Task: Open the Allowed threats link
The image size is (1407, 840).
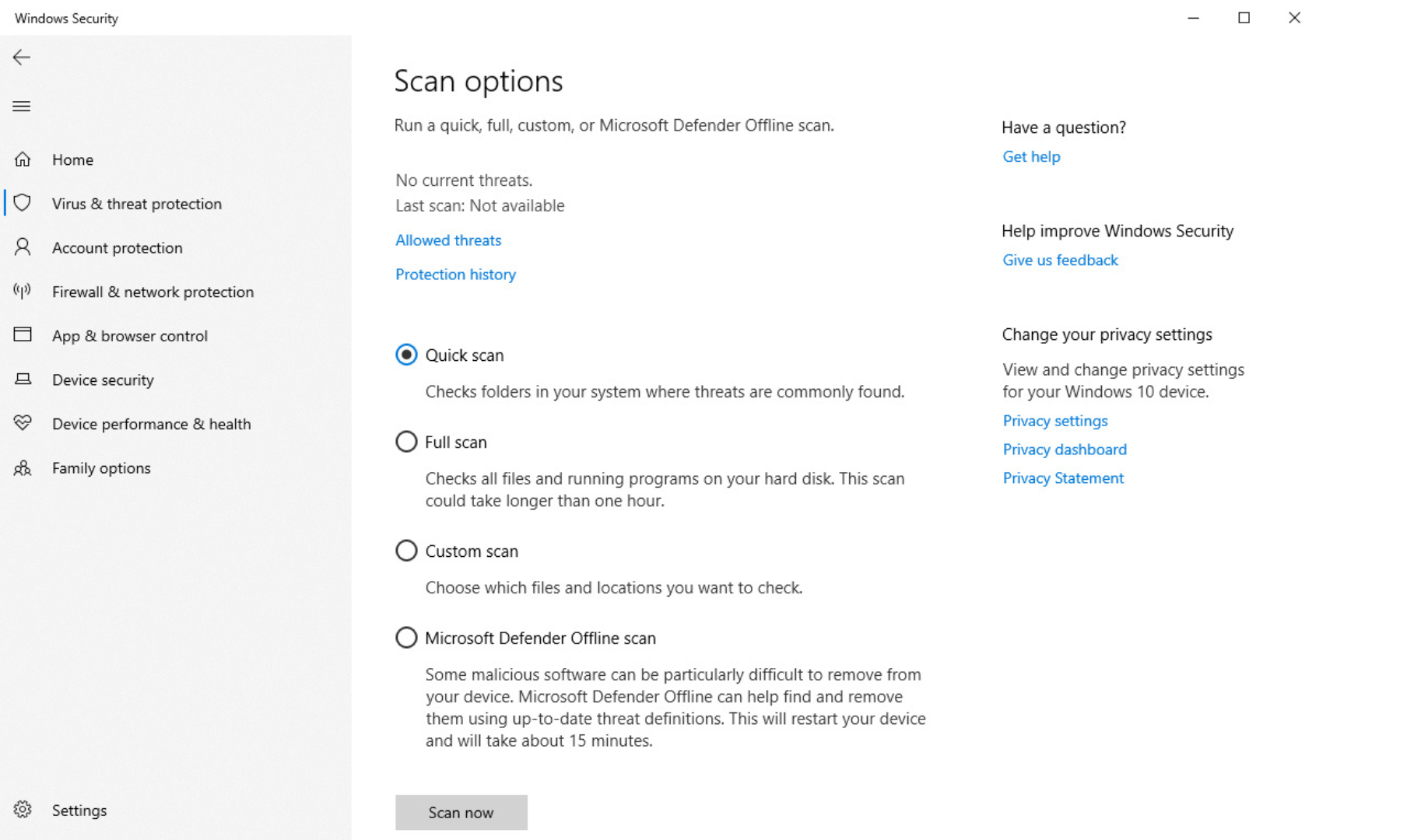Action: 447,240
